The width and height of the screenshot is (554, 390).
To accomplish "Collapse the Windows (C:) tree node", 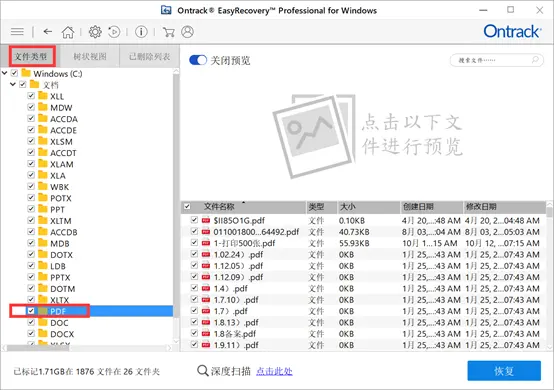I will click(5, 73).
